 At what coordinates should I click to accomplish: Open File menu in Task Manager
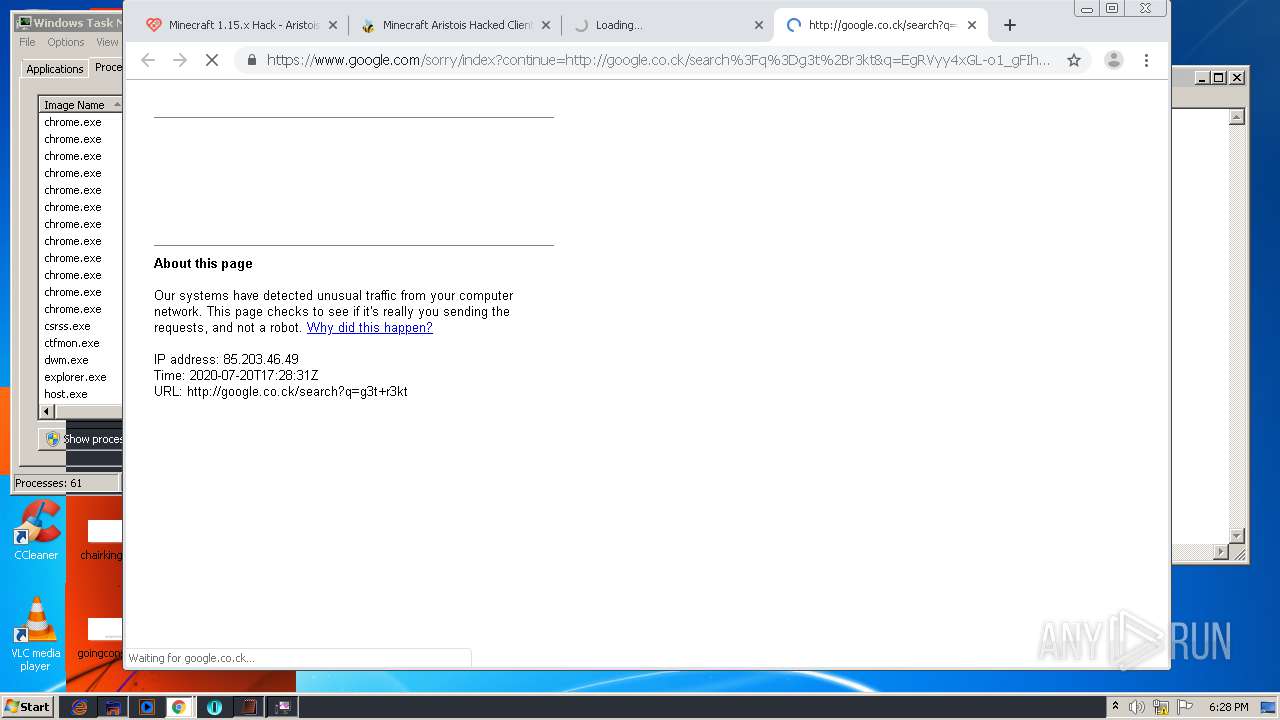tap(27, 42)
